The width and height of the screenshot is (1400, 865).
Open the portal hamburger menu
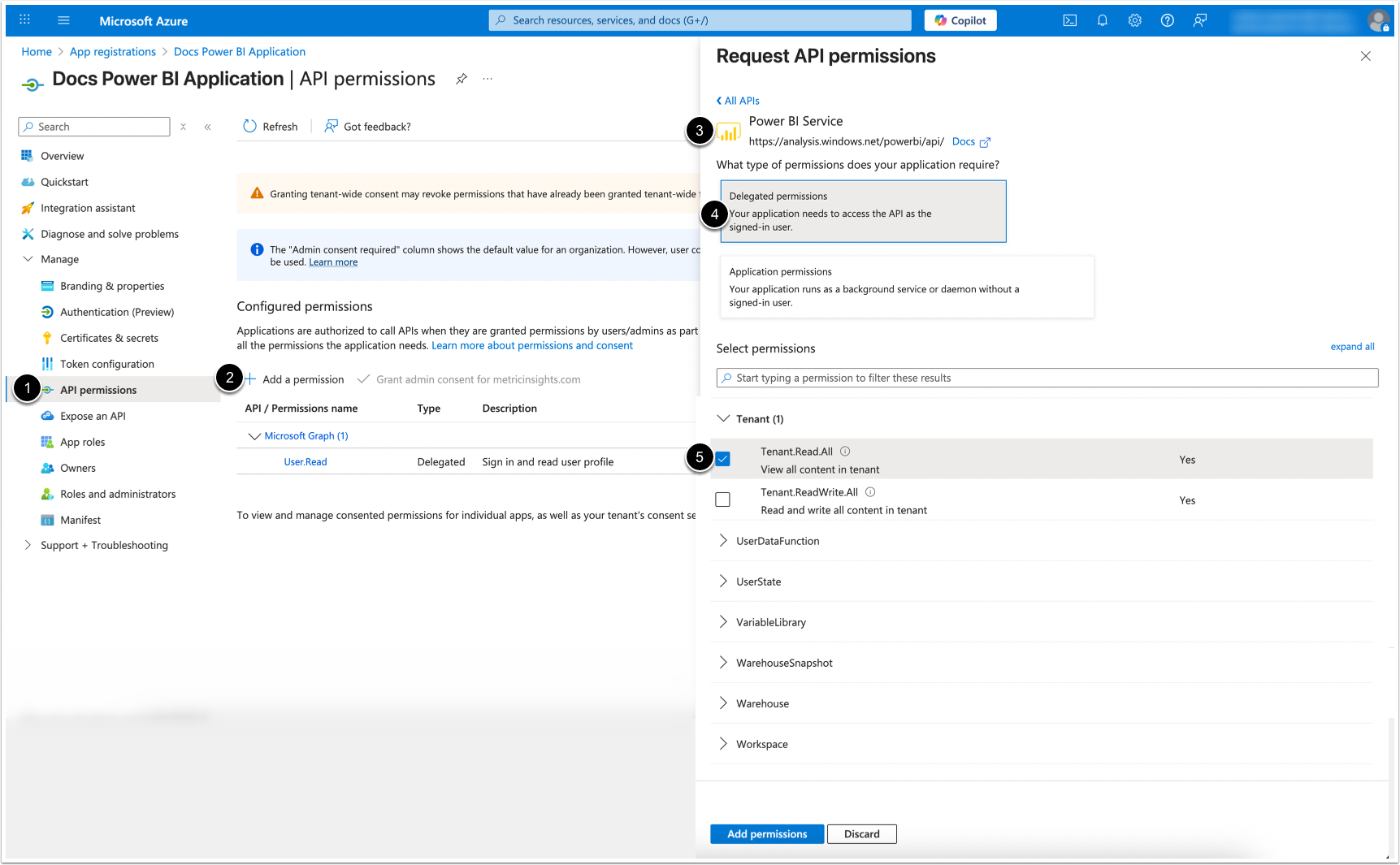click(63, 20)
